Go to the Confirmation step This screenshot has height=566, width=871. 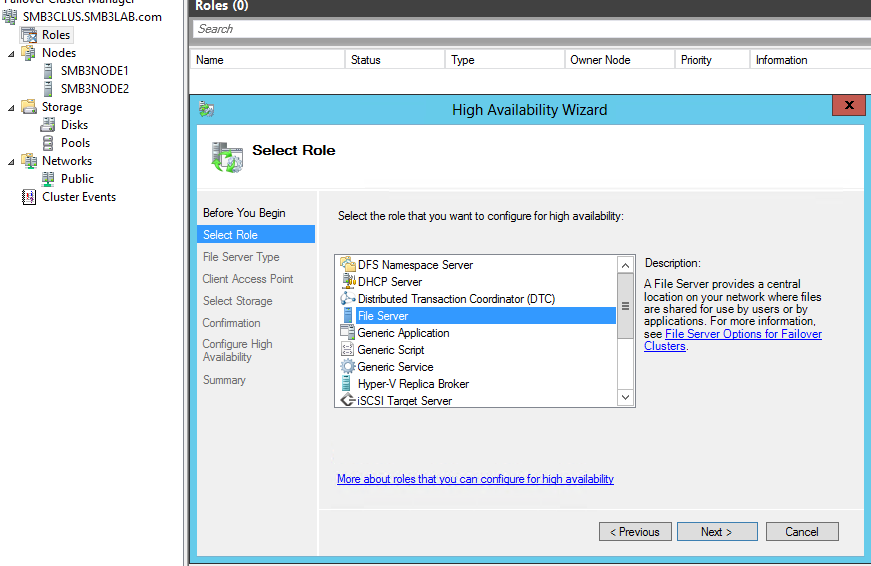(231, 323)
